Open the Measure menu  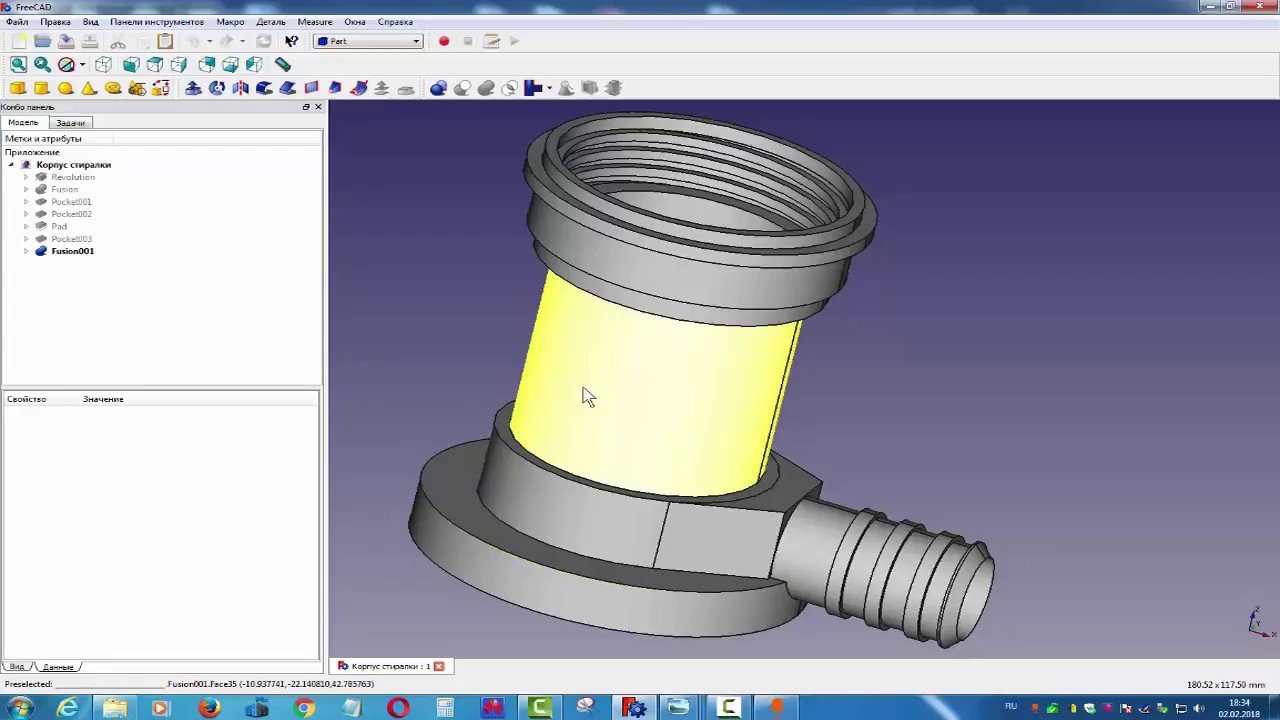pyautogui.click(x=315, y=21)
